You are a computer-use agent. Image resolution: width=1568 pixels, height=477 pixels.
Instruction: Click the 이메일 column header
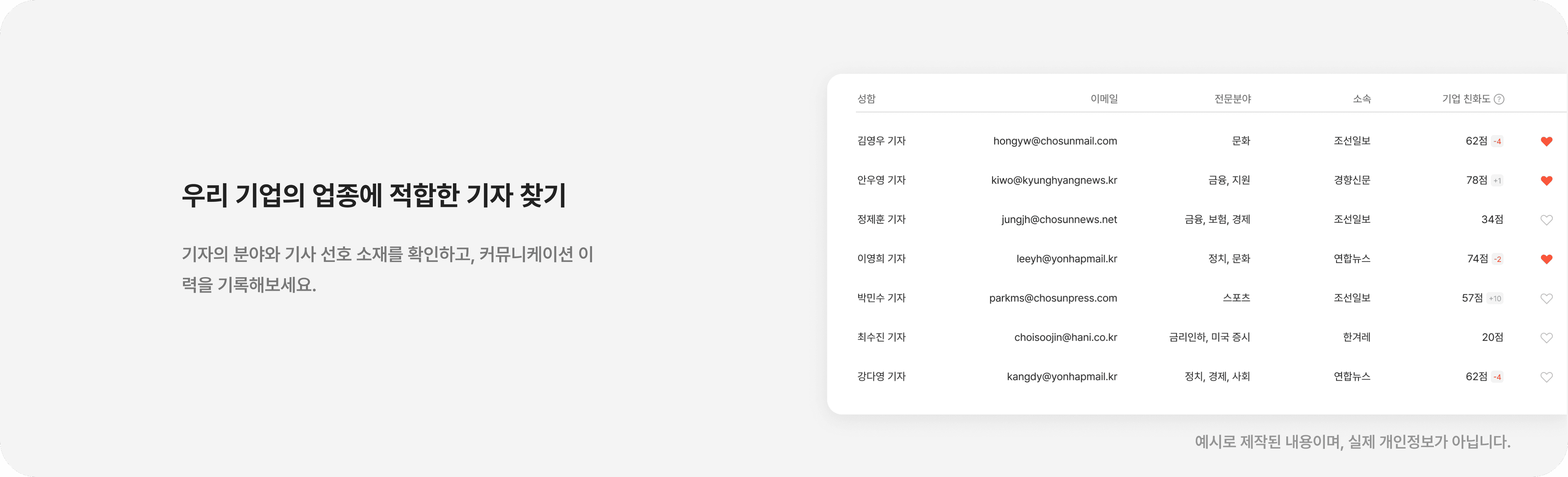click(x=1104, y=99)
